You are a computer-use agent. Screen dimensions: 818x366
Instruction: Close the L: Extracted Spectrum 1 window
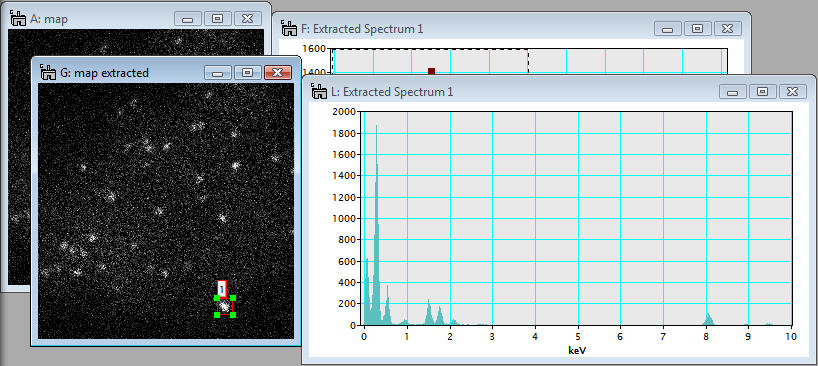click(x=792, y=92)
